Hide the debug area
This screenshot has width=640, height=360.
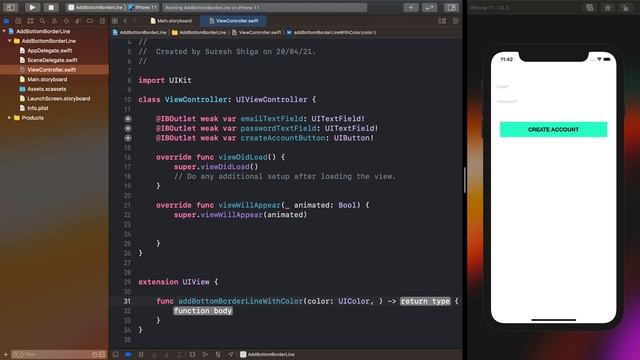tap(116, 354)
